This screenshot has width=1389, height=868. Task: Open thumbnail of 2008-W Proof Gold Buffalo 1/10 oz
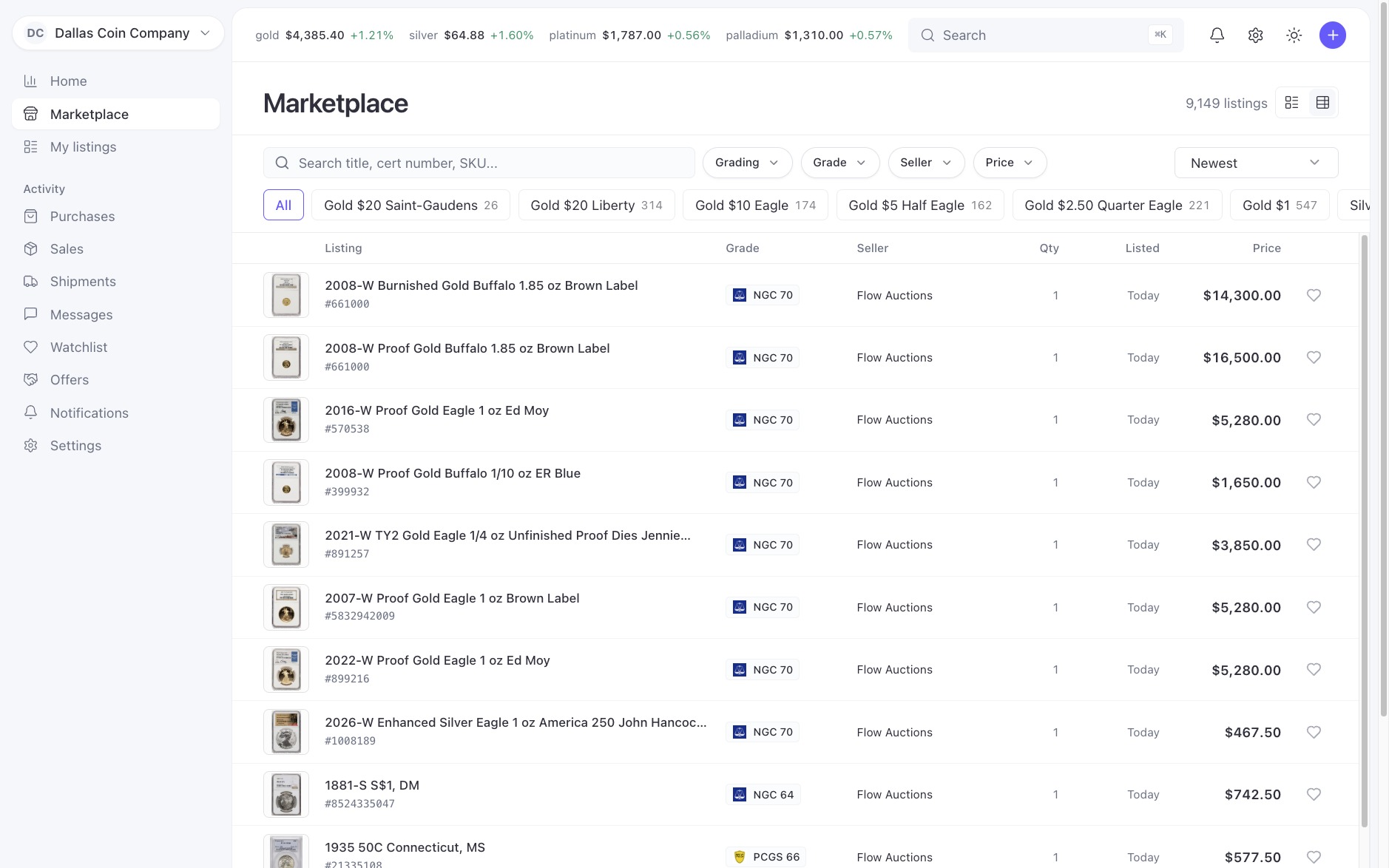[x=286, y=482]
